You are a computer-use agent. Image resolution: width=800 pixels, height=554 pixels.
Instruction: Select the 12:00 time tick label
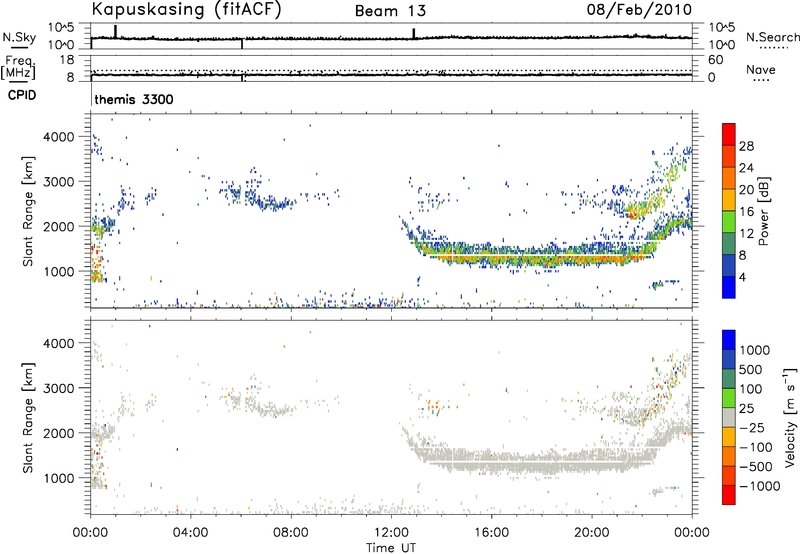pos(391,533)
